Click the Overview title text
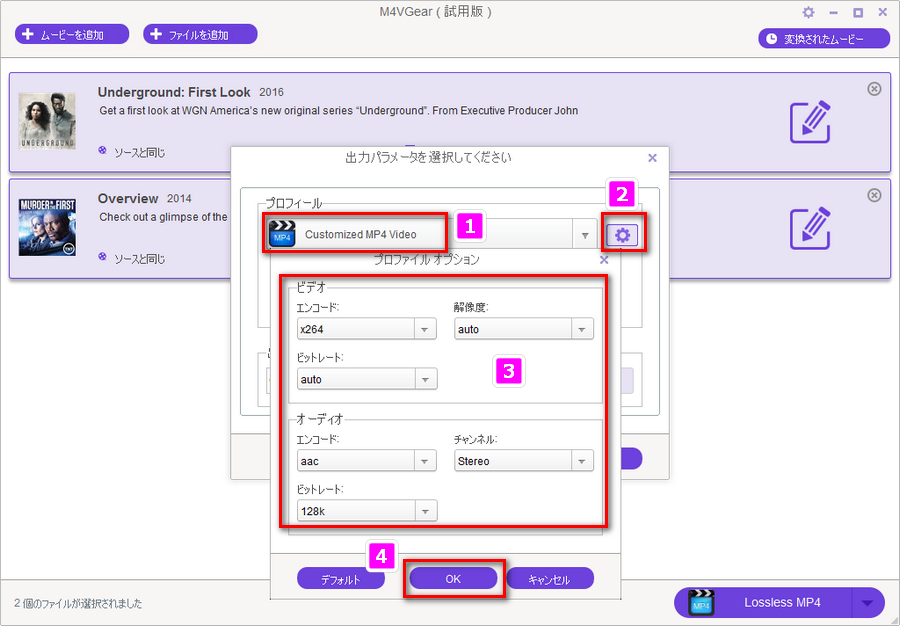The width and height of the screenshot is (900, 626). 128,199
